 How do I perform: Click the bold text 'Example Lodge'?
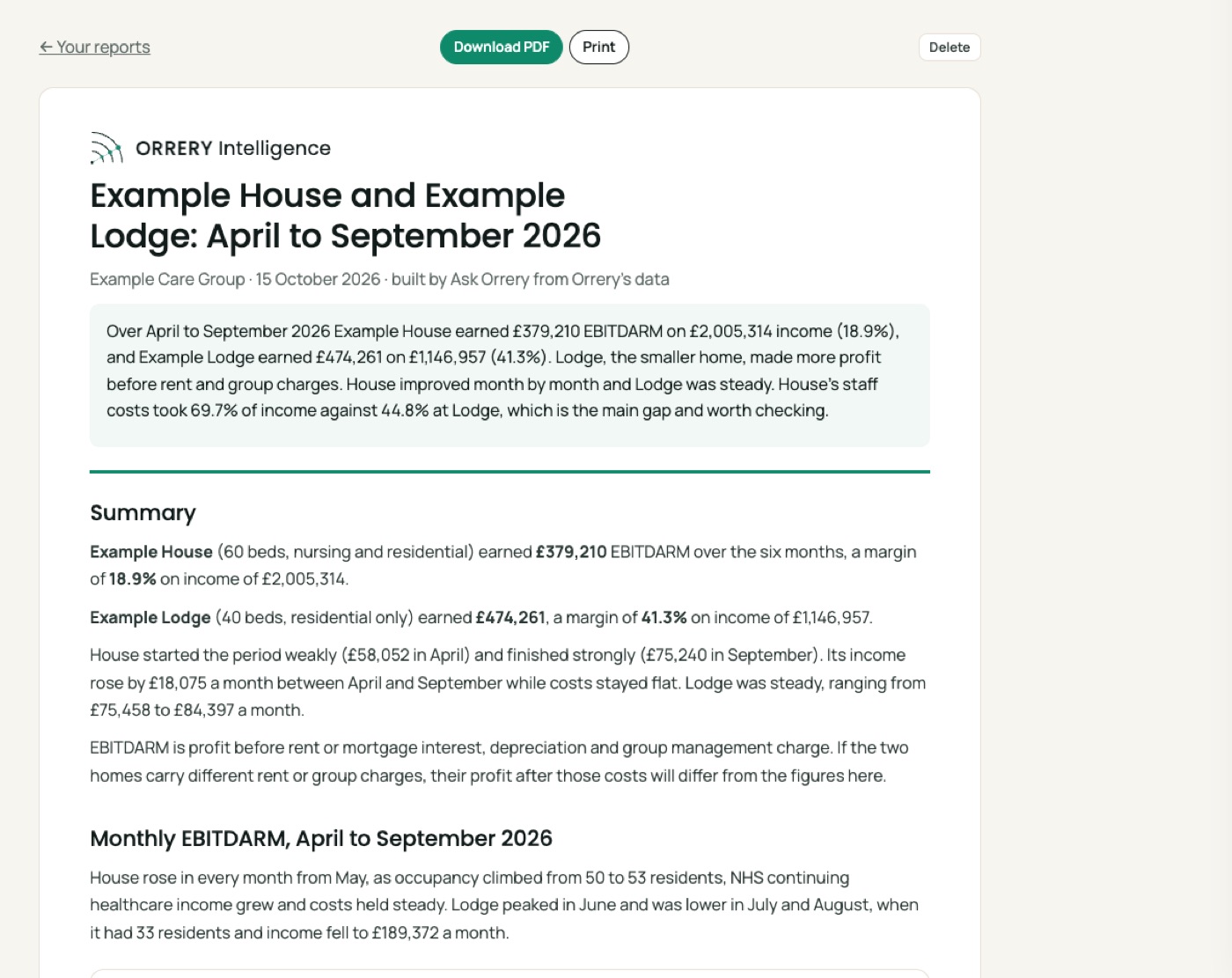[150, 617]
